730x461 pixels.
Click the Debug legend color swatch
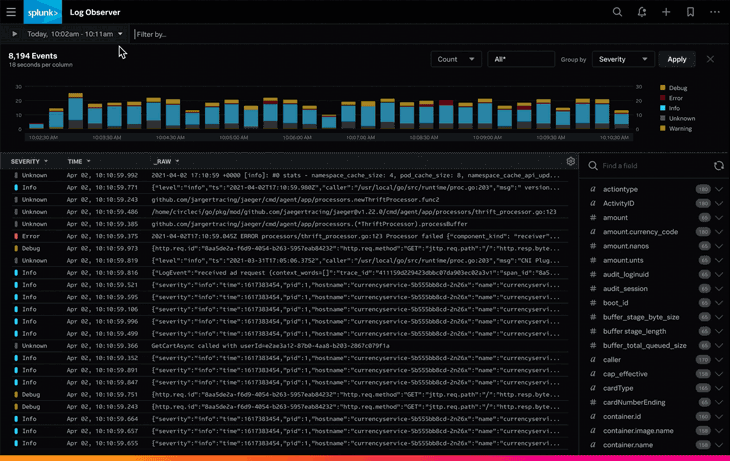click(x=662, y=88)
